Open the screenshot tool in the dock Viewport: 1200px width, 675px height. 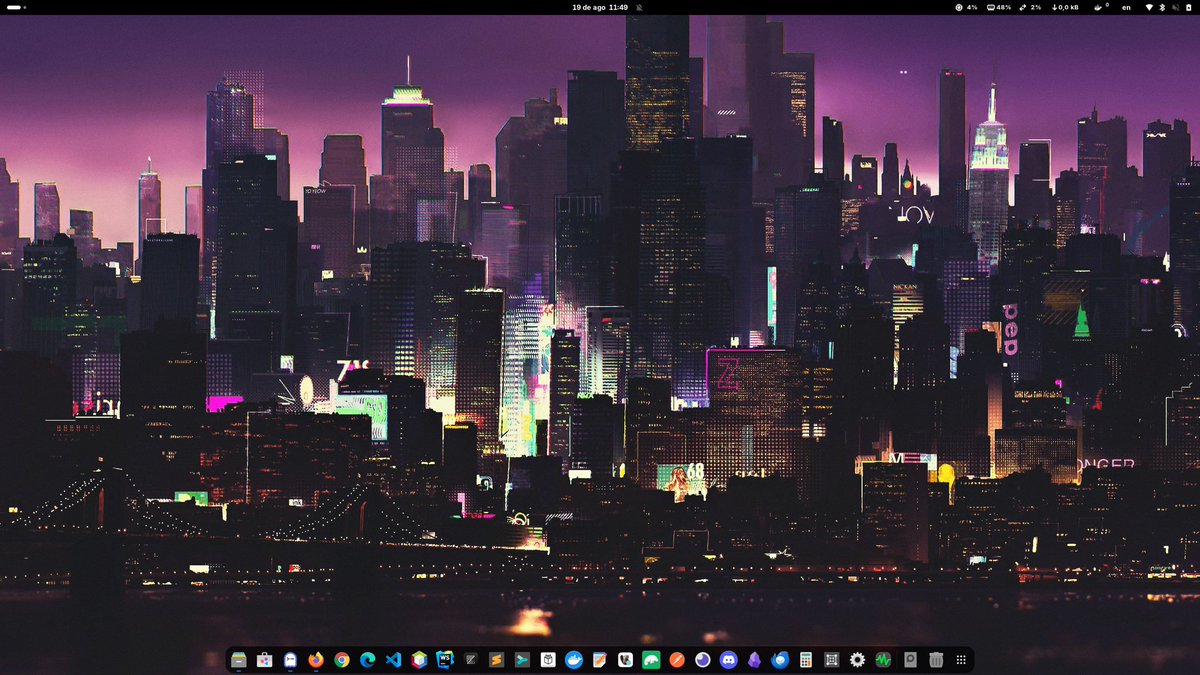[831, 660]
